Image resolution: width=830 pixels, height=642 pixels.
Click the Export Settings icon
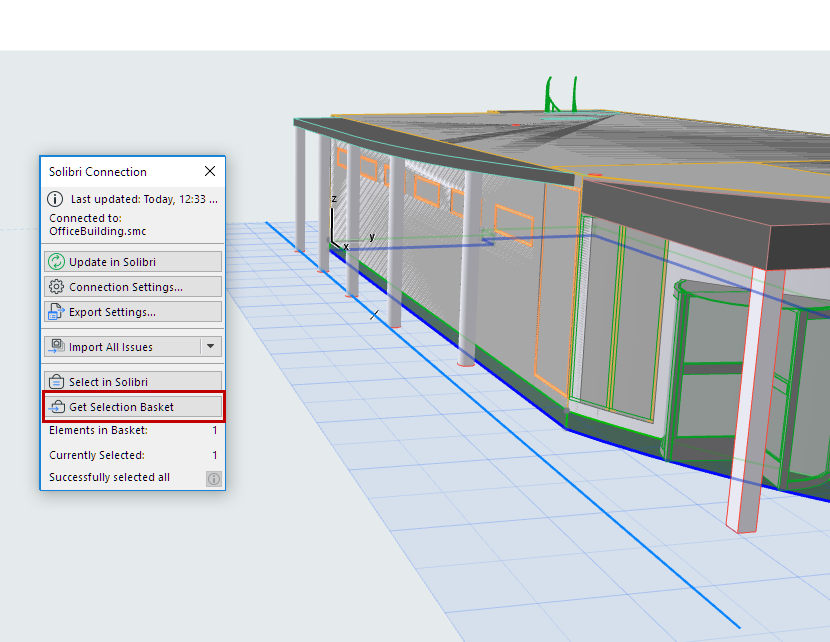coord(55,311)
